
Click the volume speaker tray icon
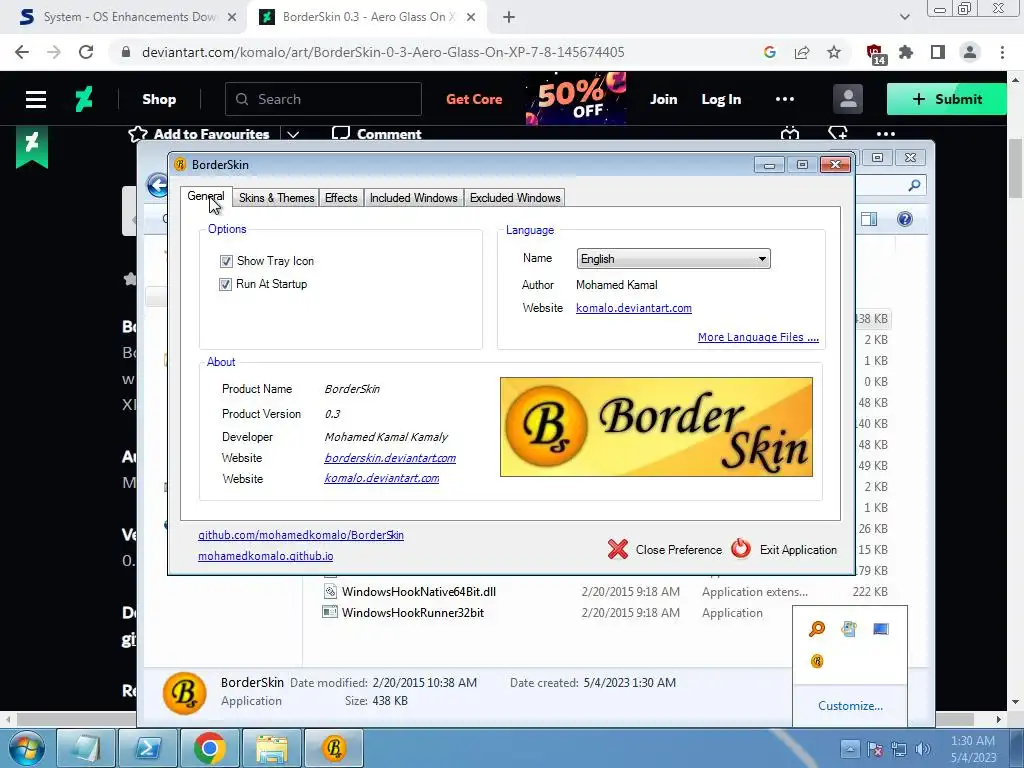tap(923, 749)
